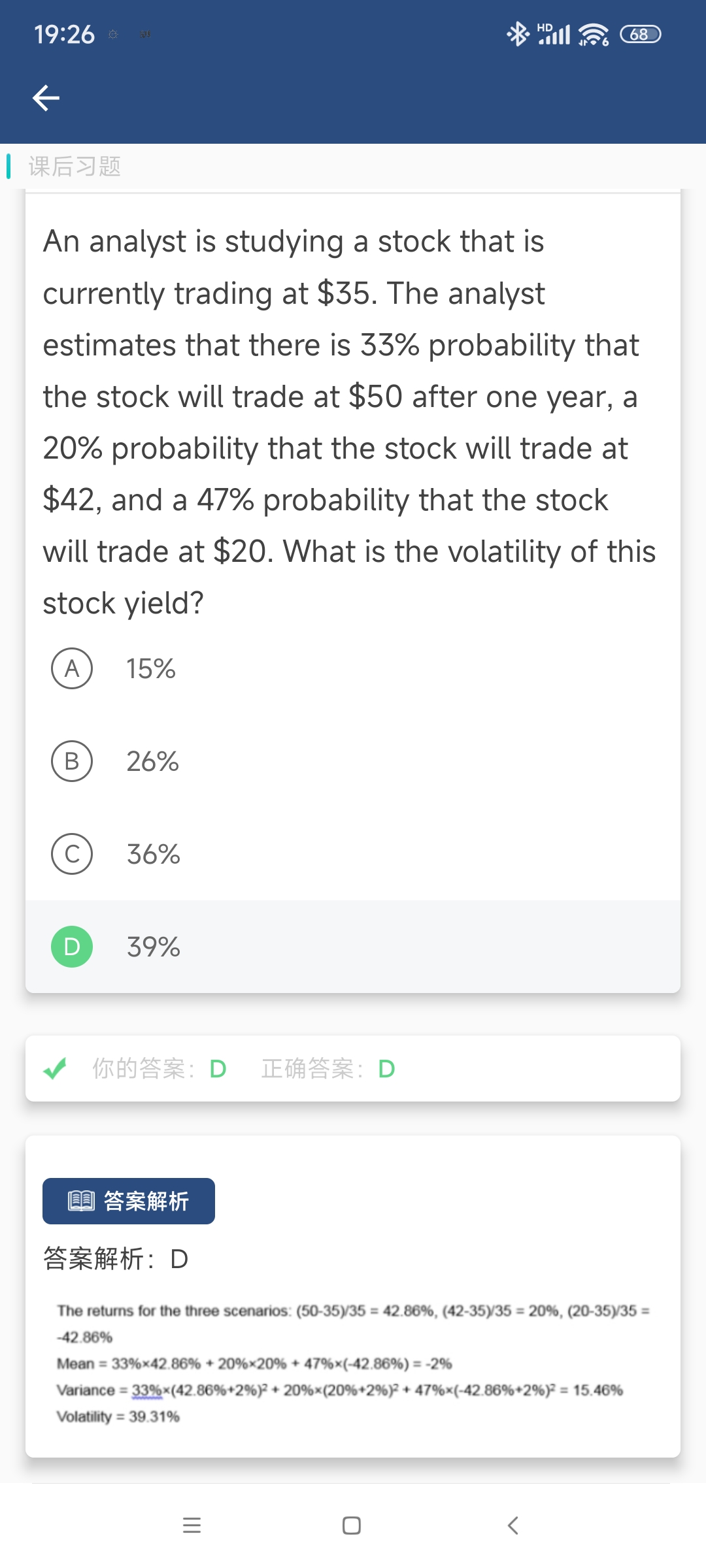Tap the 答案解析 book button
Image resolution: width=706 pixels, height=1568 pixels.
point(129,1201)
